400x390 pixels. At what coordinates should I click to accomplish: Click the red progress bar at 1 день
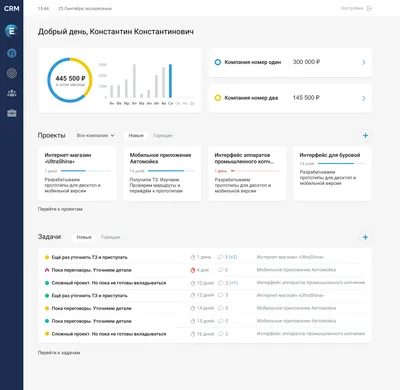255,171
